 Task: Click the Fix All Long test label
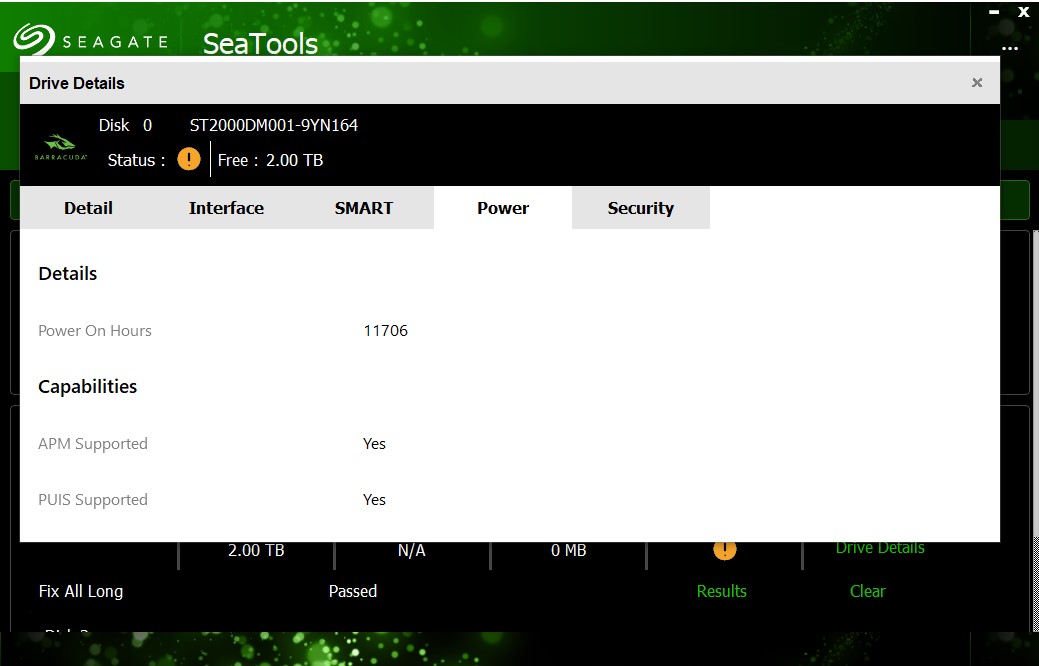[x=81, y=591]
